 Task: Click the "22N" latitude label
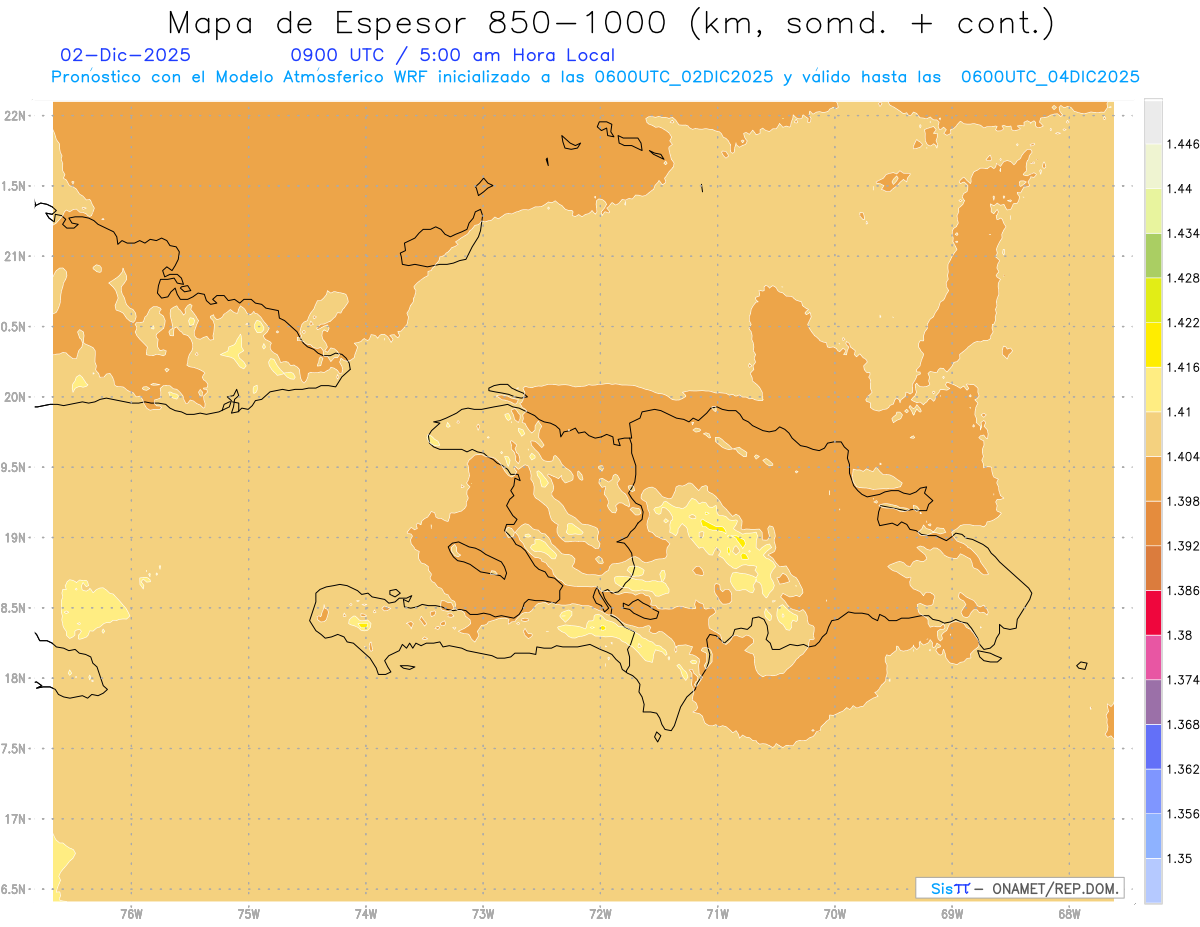15,115
